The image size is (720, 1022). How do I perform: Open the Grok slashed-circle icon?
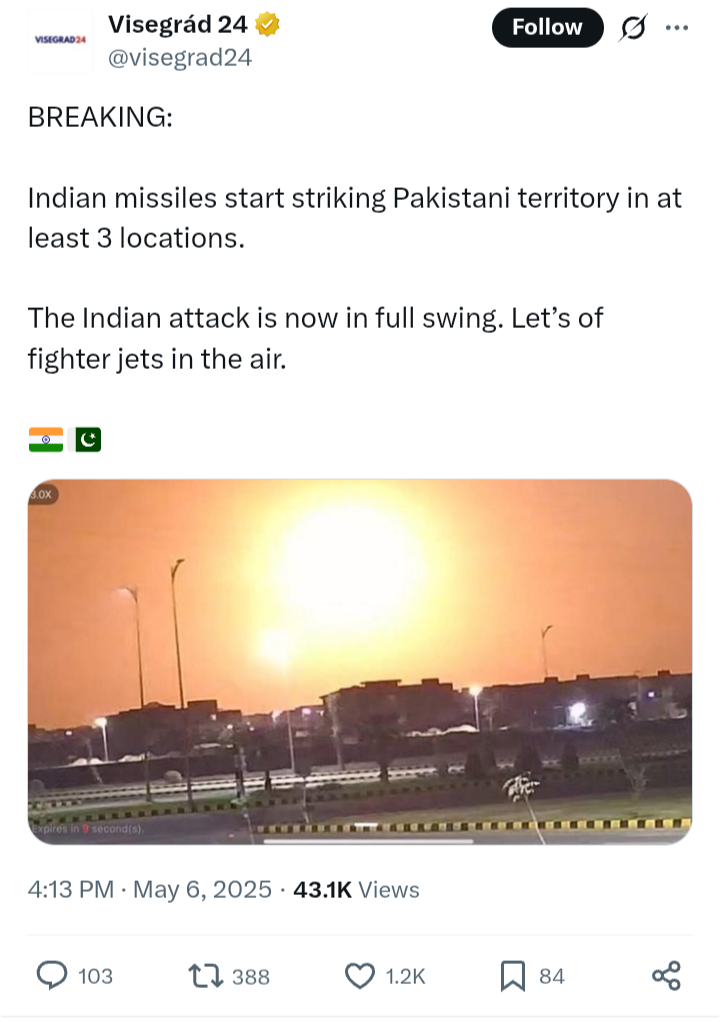pos(633,28)
